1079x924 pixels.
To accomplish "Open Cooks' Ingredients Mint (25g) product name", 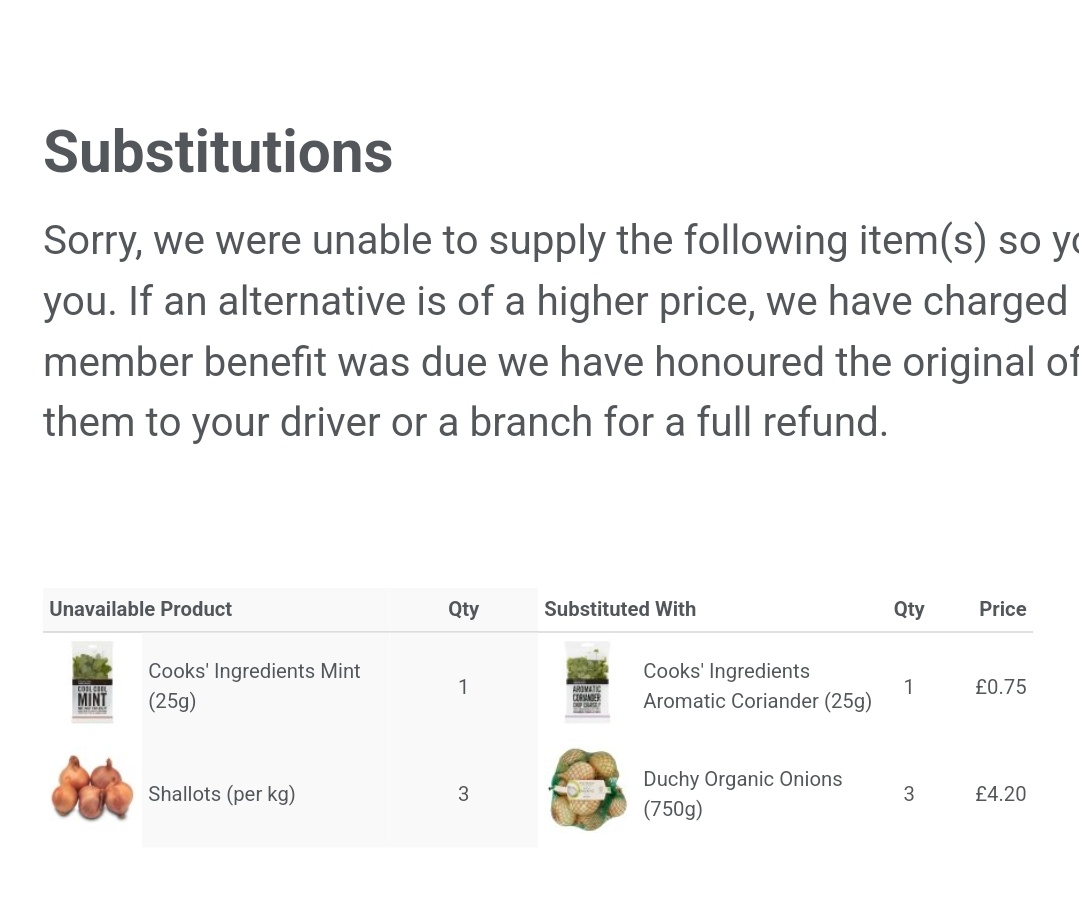I will pyautogui.click(x=254, y=686).
